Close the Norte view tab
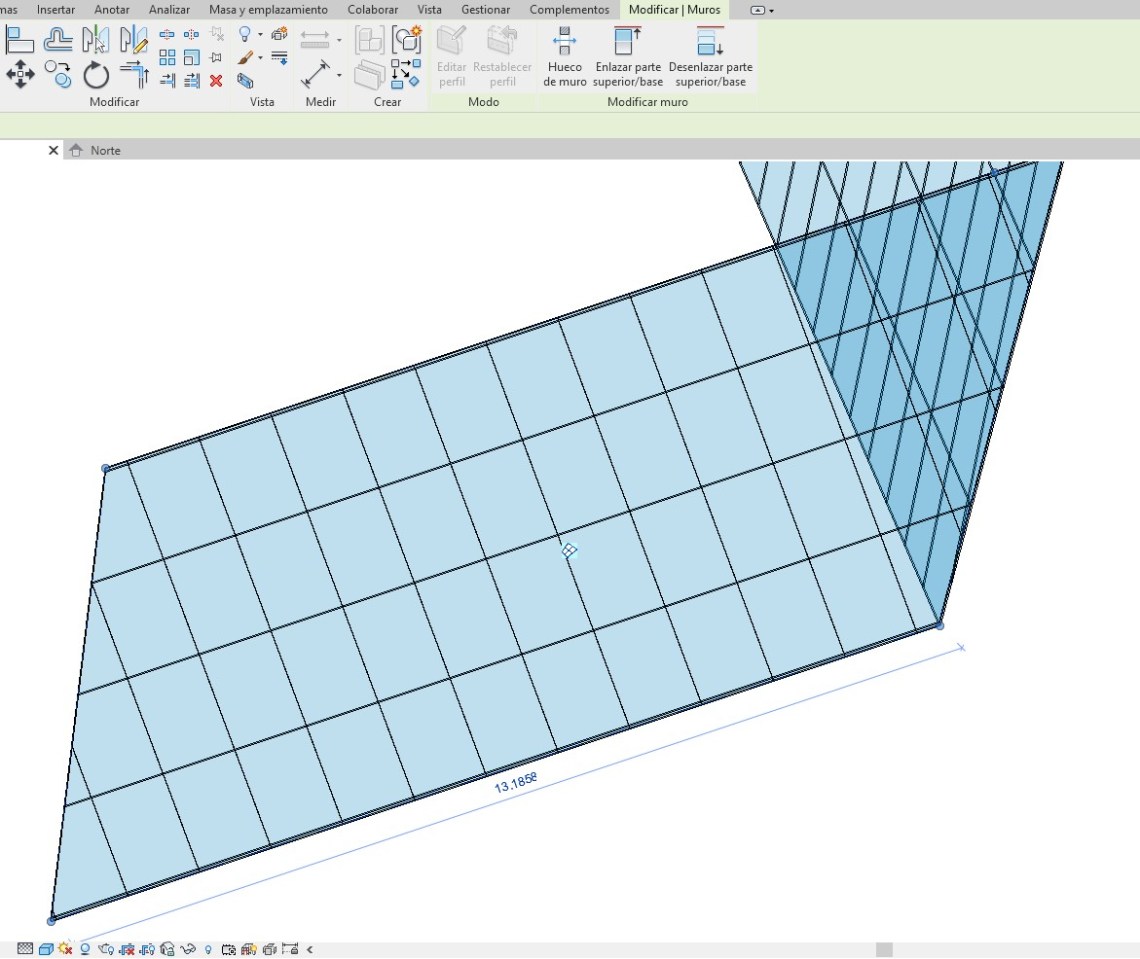1140x959 pixels. coord(54,151)
